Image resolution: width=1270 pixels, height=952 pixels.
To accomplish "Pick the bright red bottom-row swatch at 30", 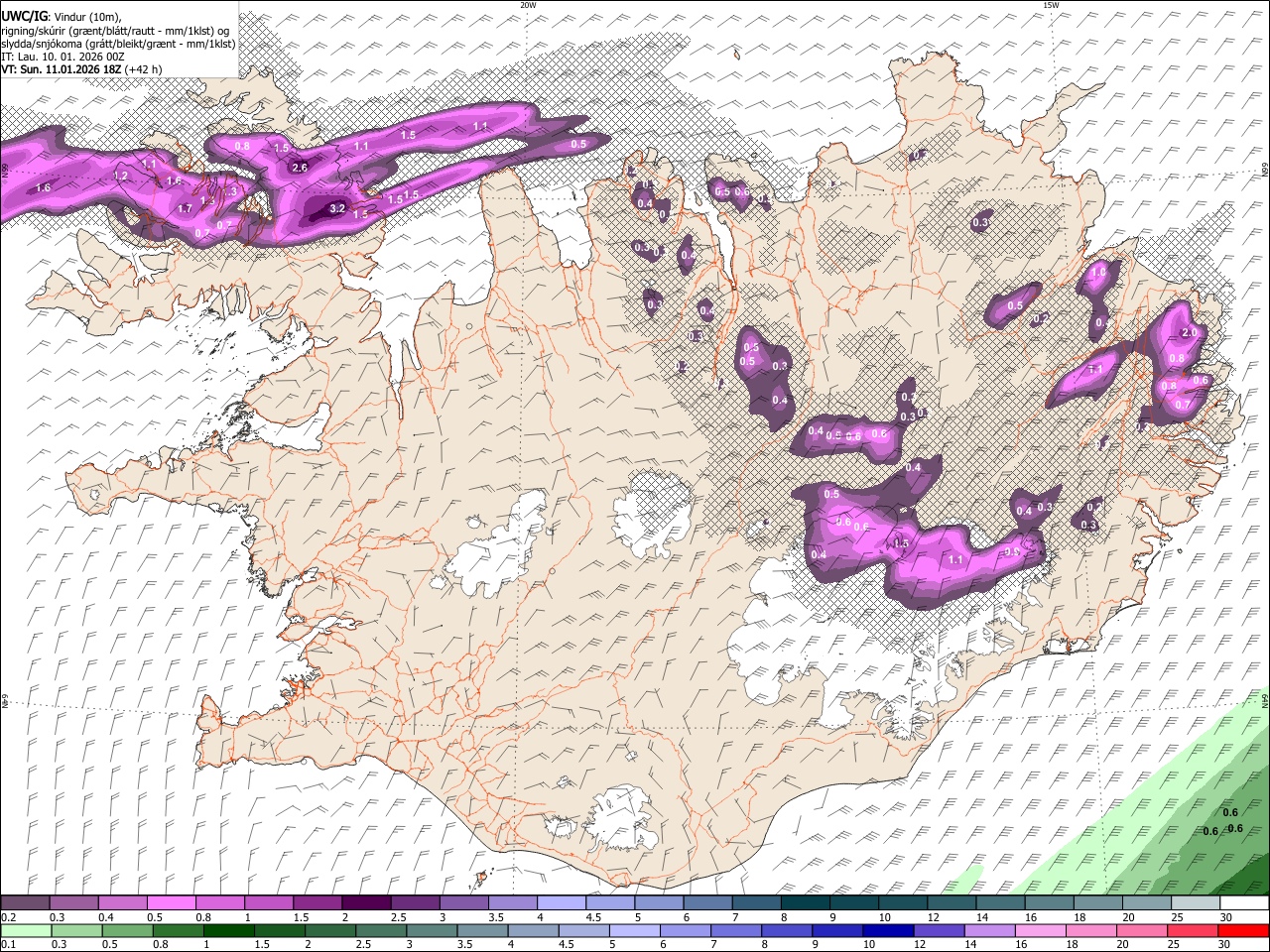I will 1243,930.
